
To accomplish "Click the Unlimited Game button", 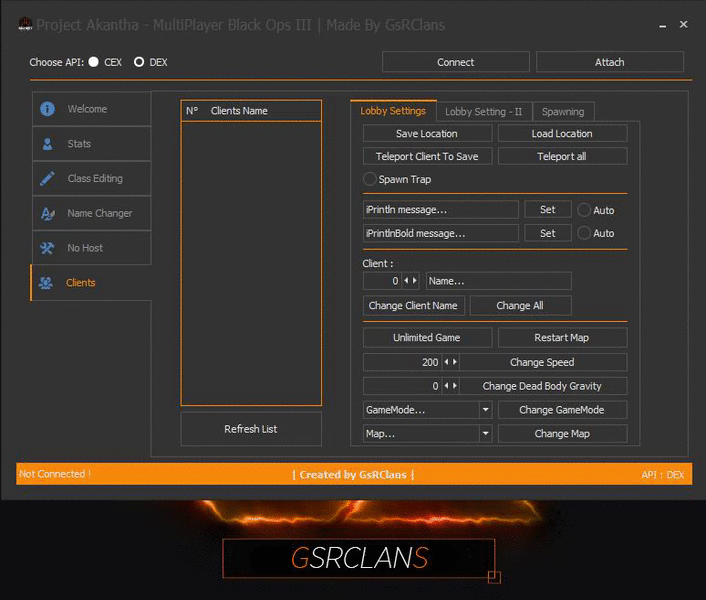I will tap(427, 338).
